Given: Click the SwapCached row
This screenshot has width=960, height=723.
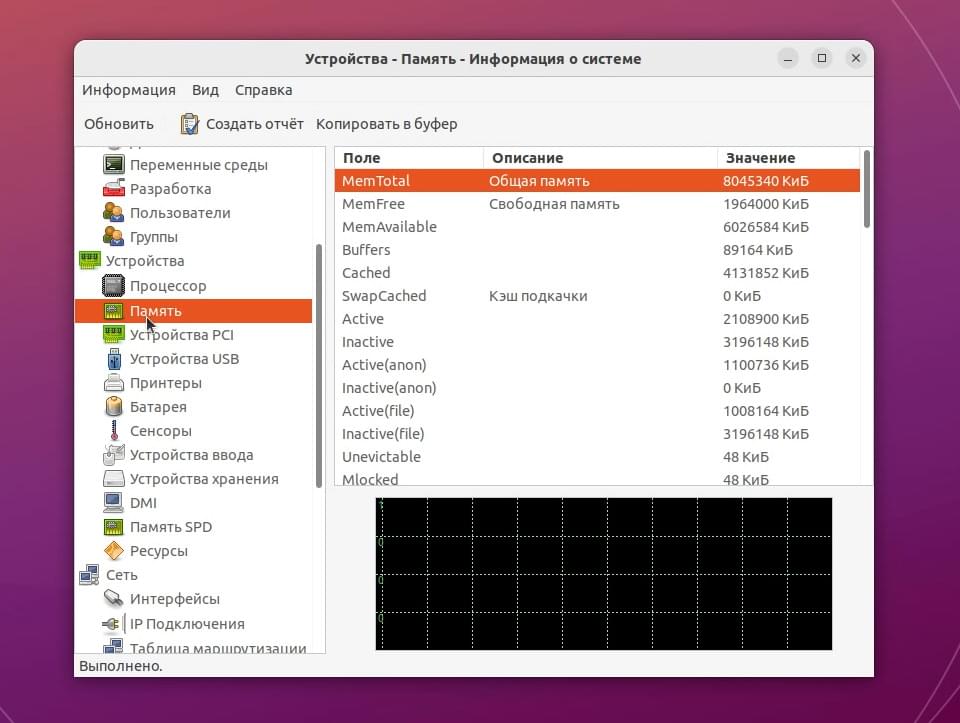Looking at the screenshot, I should point(597,296).
